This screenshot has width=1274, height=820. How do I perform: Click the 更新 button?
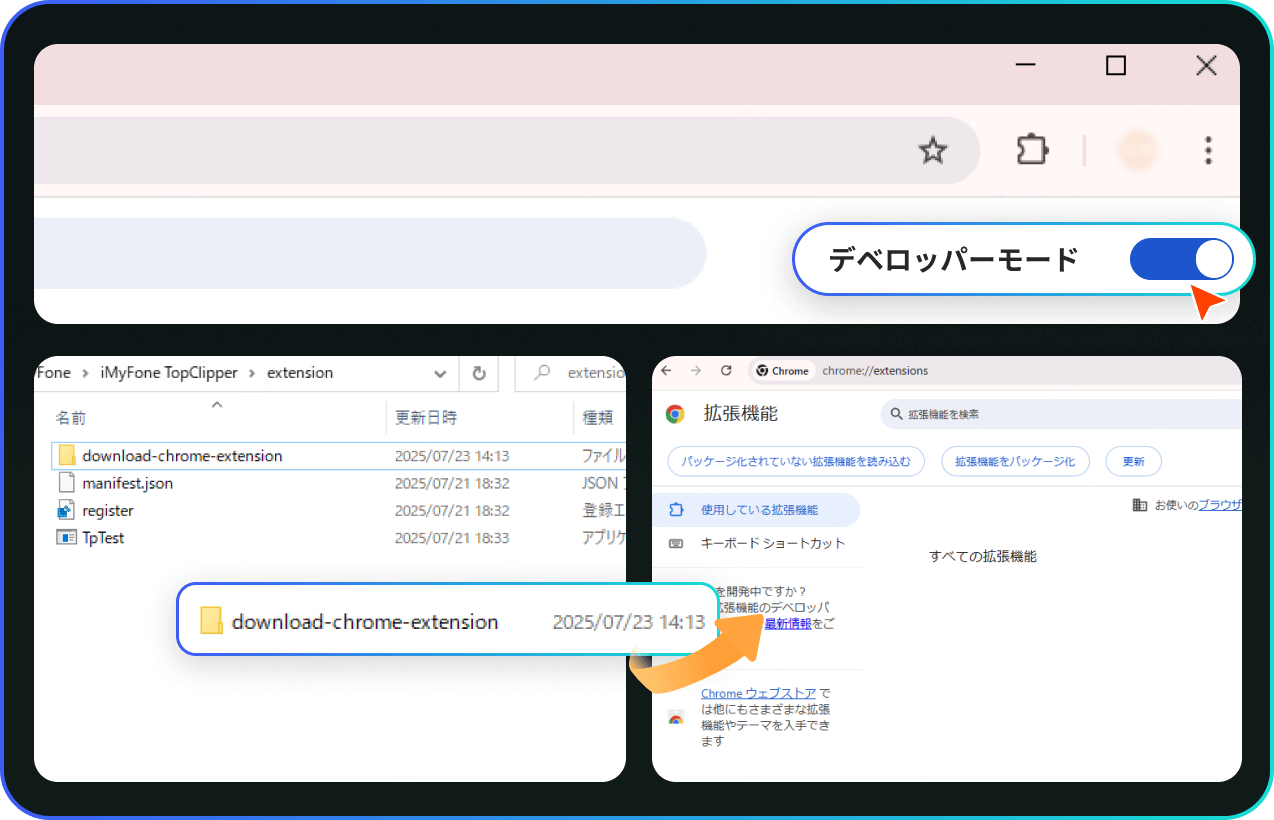(x=1133, y=461)
